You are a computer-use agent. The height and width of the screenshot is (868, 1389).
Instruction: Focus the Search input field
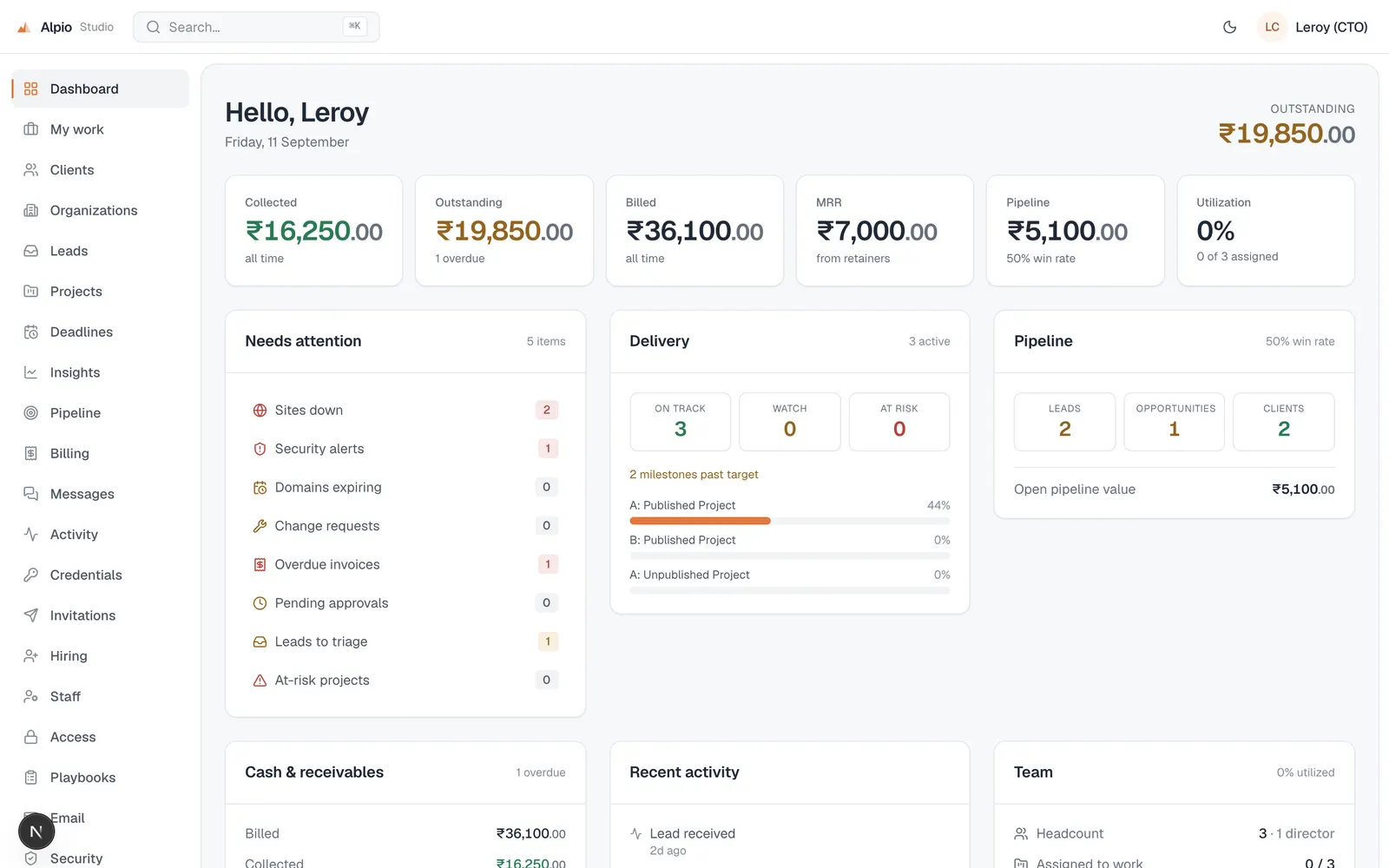(256, 27)
